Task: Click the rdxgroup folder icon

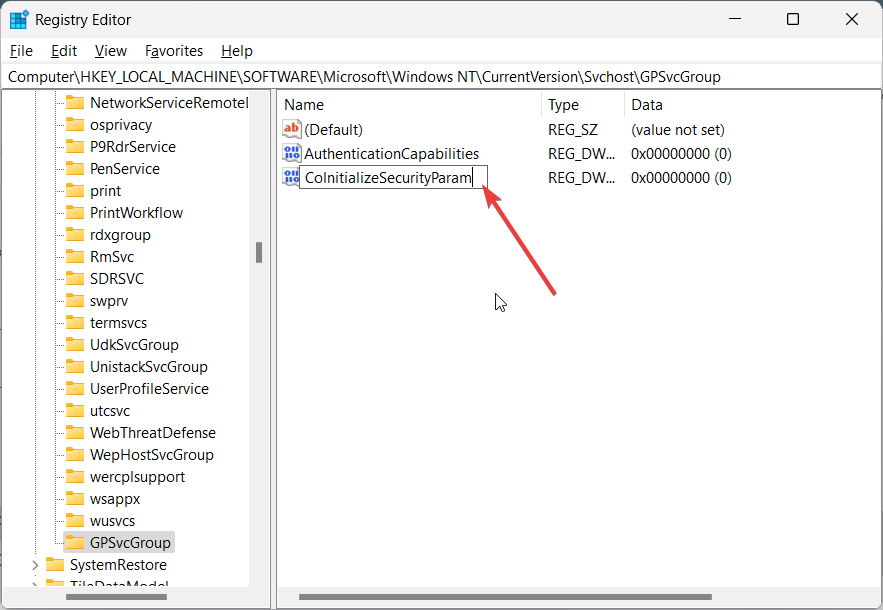Action: [x=74, y=234]
